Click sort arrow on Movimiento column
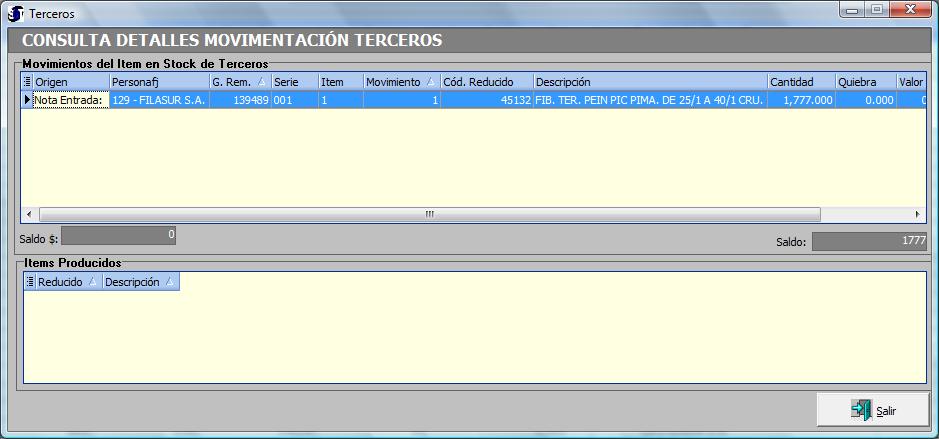Screen dimensions: 939x439 click(430, 82)
